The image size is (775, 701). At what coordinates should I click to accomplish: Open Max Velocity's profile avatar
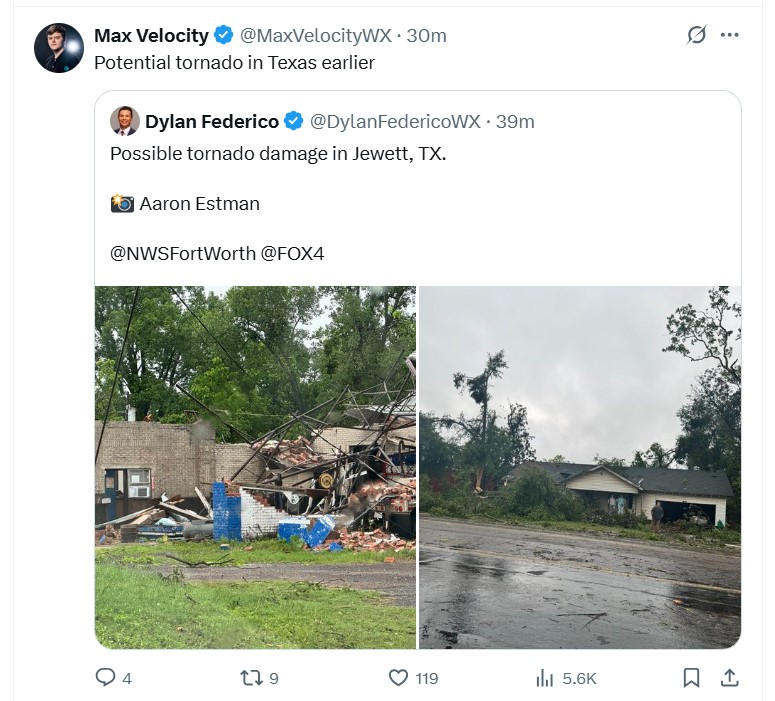point(59,48)
